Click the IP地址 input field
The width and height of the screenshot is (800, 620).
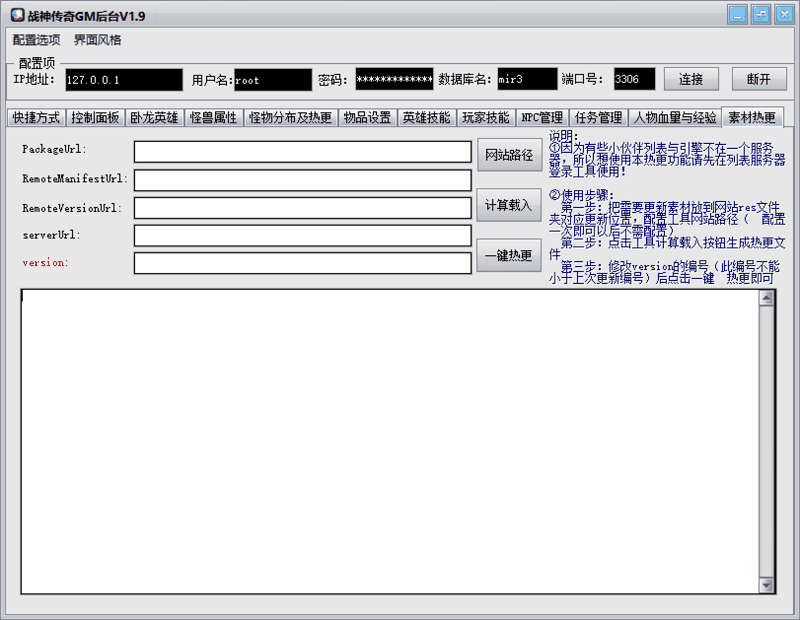(x=123, y=79)
